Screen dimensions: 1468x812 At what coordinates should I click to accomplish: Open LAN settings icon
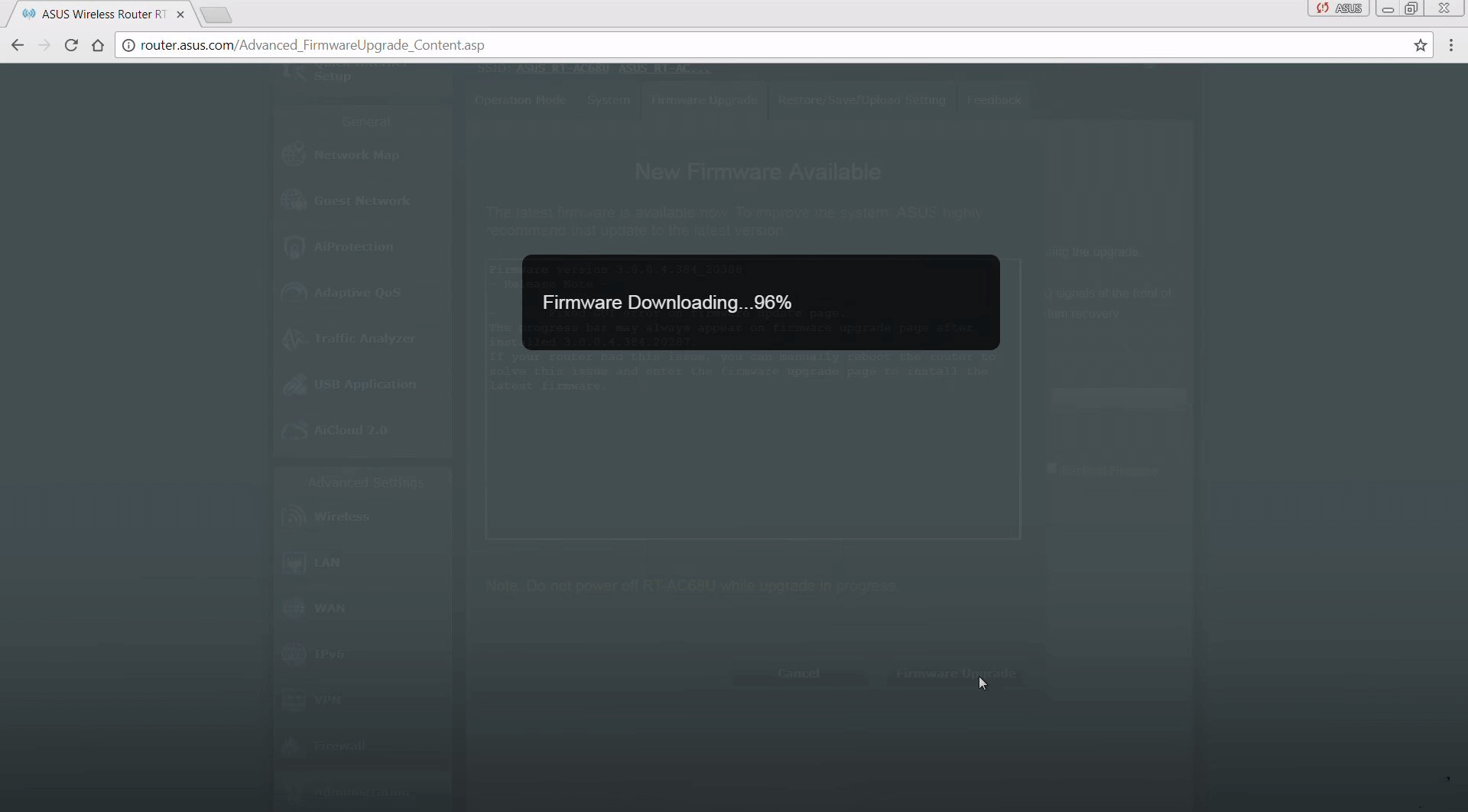click(x=294, y=562)
